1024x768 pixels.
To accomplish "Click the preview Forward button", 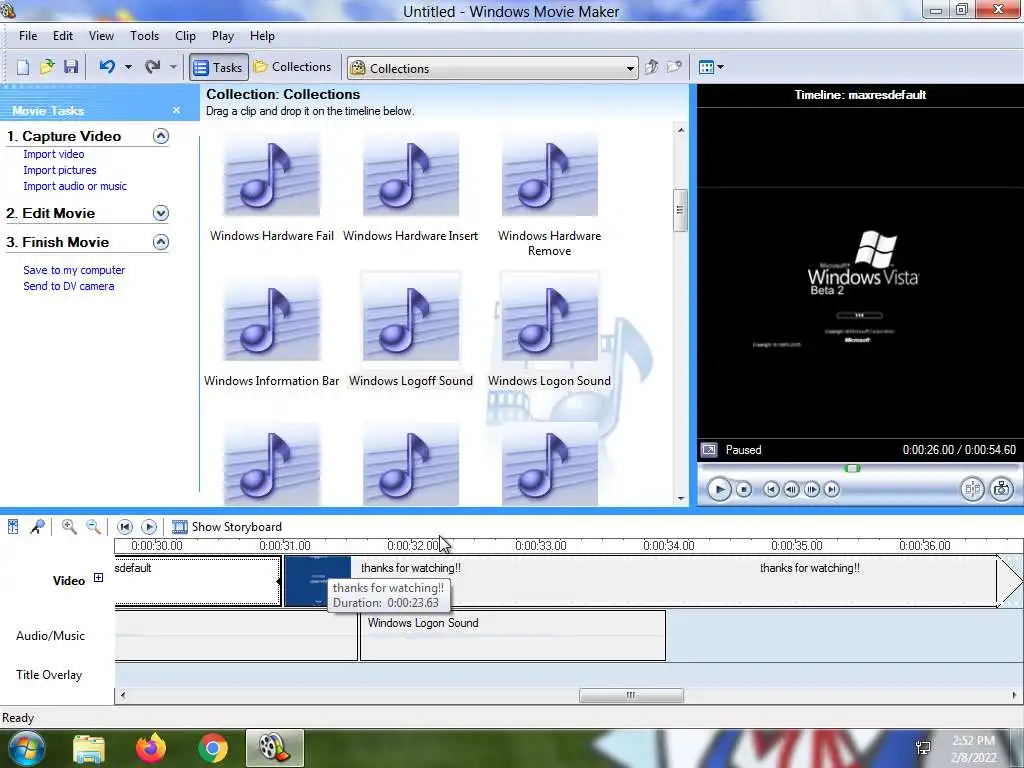I will point(832,489).
